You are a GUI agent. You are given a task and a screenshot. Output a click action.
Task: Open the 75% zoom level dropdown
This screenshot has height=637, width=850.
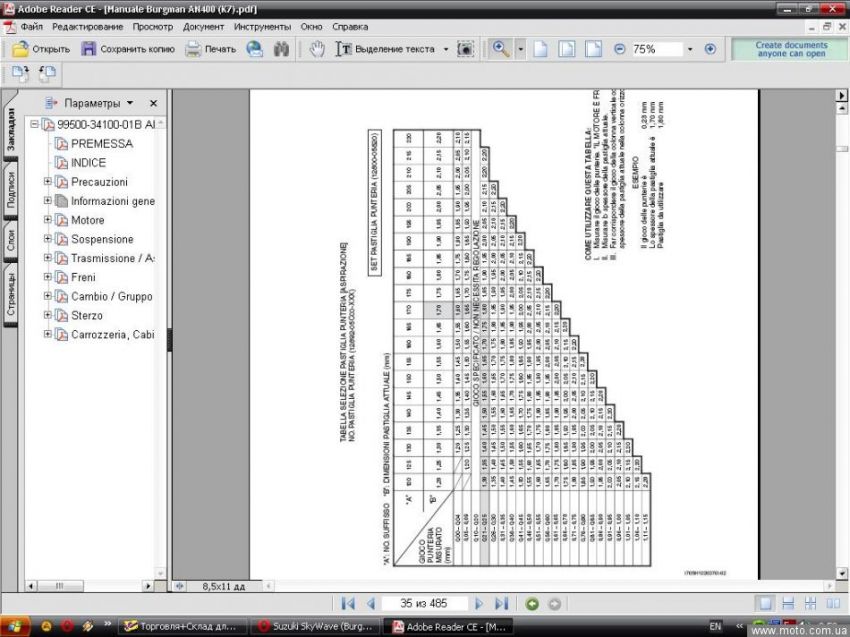[x=690, y=48]
